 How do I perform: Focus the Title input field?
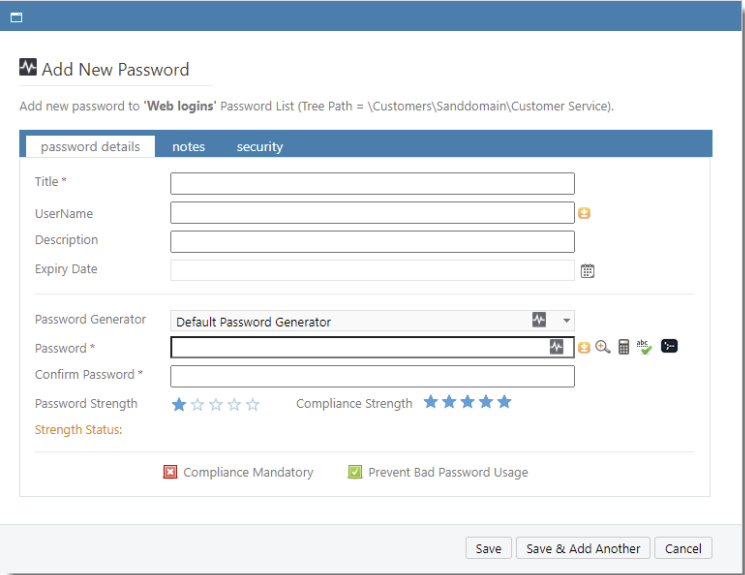372,183
